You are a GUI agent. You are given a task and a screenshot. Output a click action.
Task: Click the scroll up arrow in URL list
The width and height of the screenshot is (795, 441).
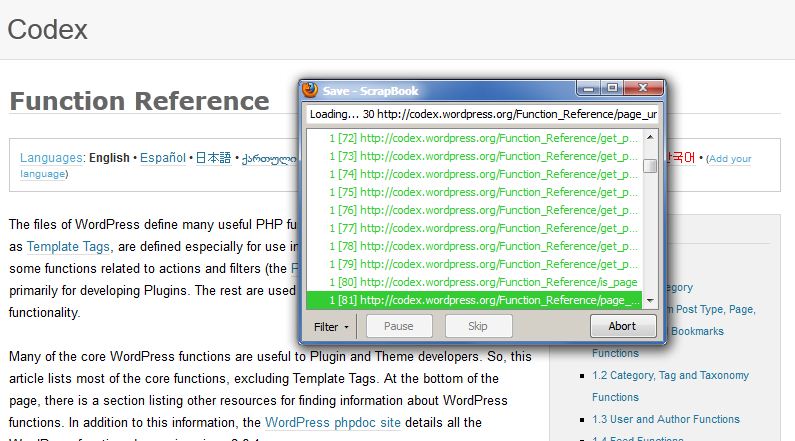[650, 137]
